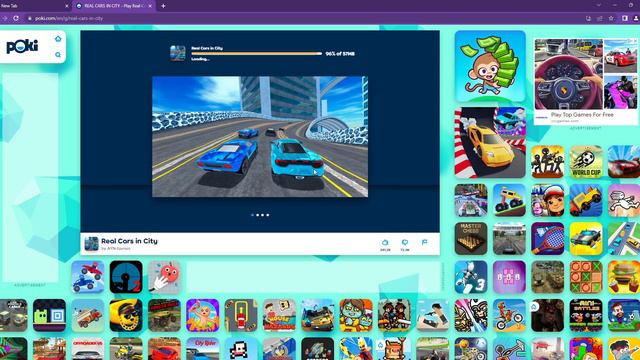
Task: Open the City Rider game tile
Action: pos(202,349)
